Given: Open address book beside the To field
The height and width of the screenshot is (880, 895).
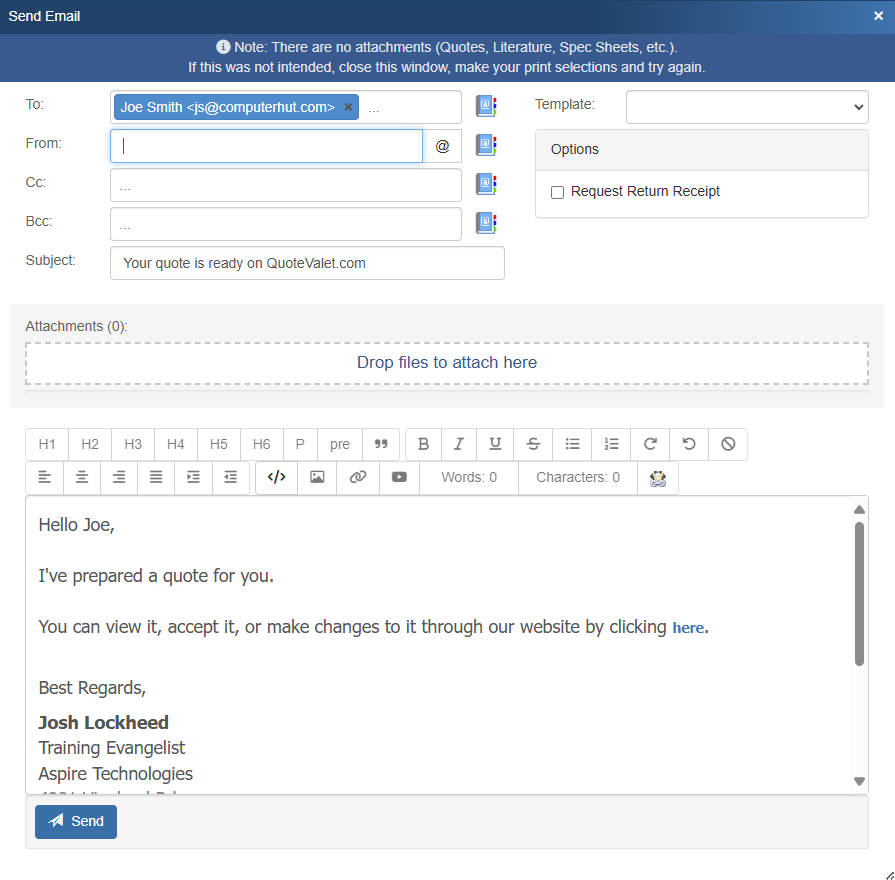Looking at the screenshot, I should [x=486, y=107].
